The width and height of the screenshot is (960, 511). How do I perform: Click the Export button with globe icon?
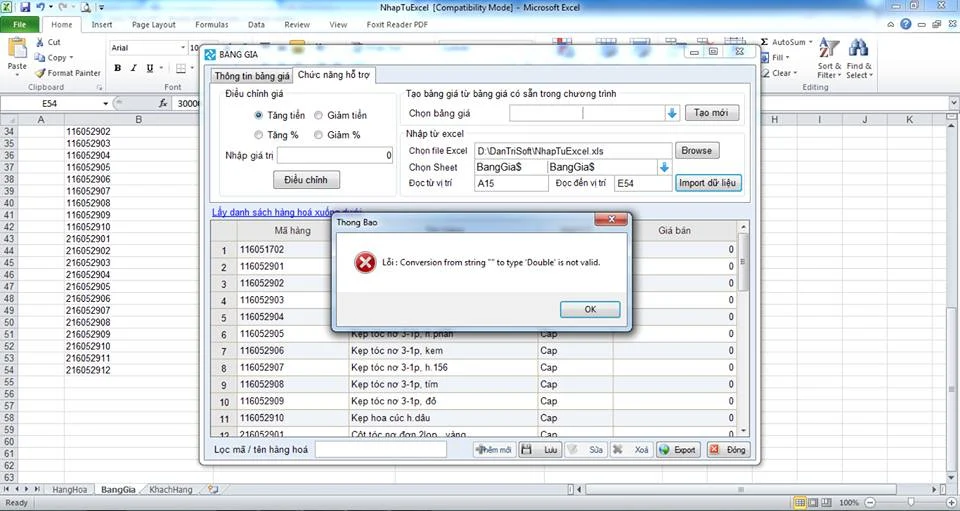(677, 450)
